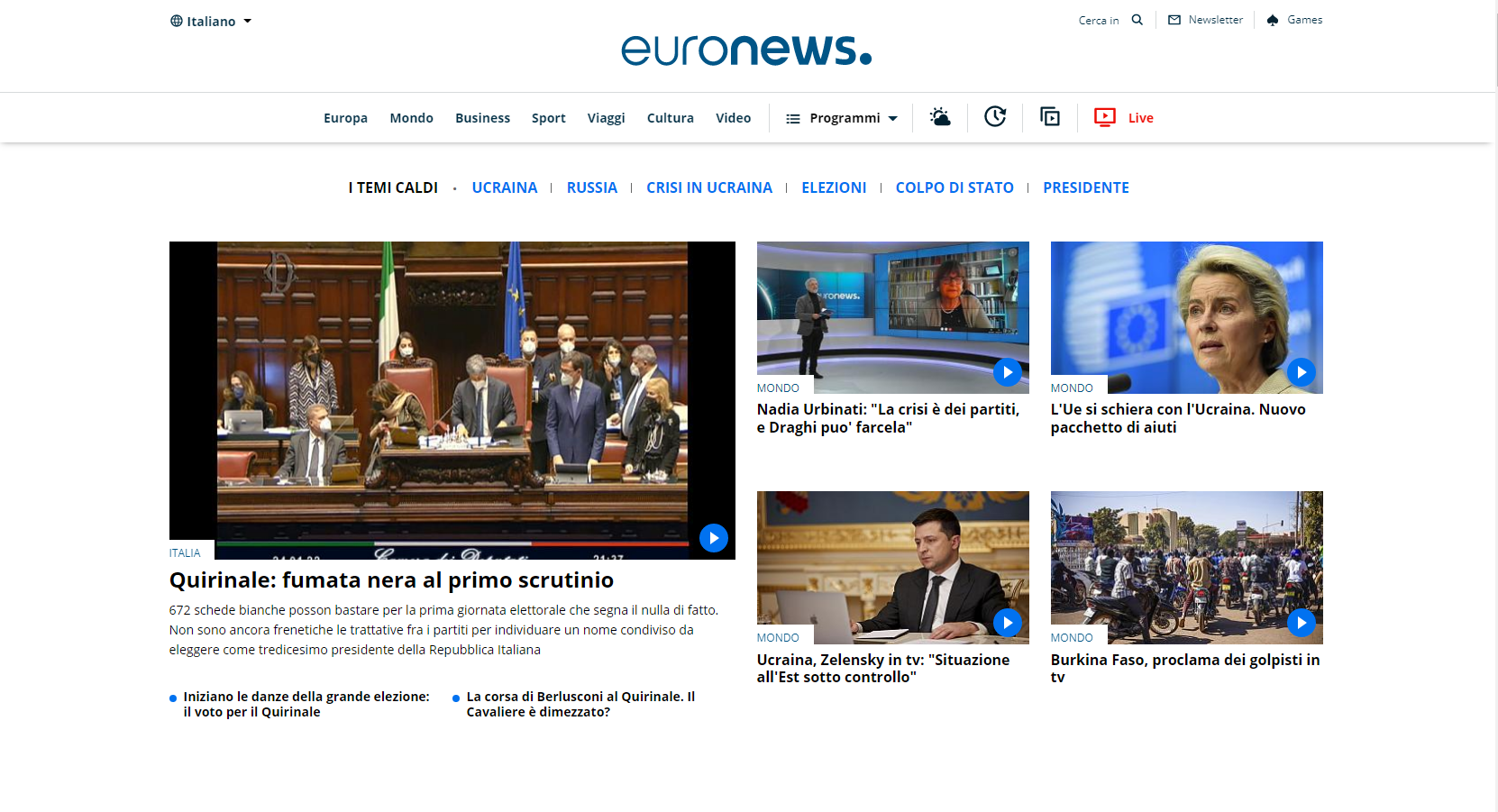
Task: Click the globe icon next to Italiano
Action: pyautogui.click(x=177, y=21)
